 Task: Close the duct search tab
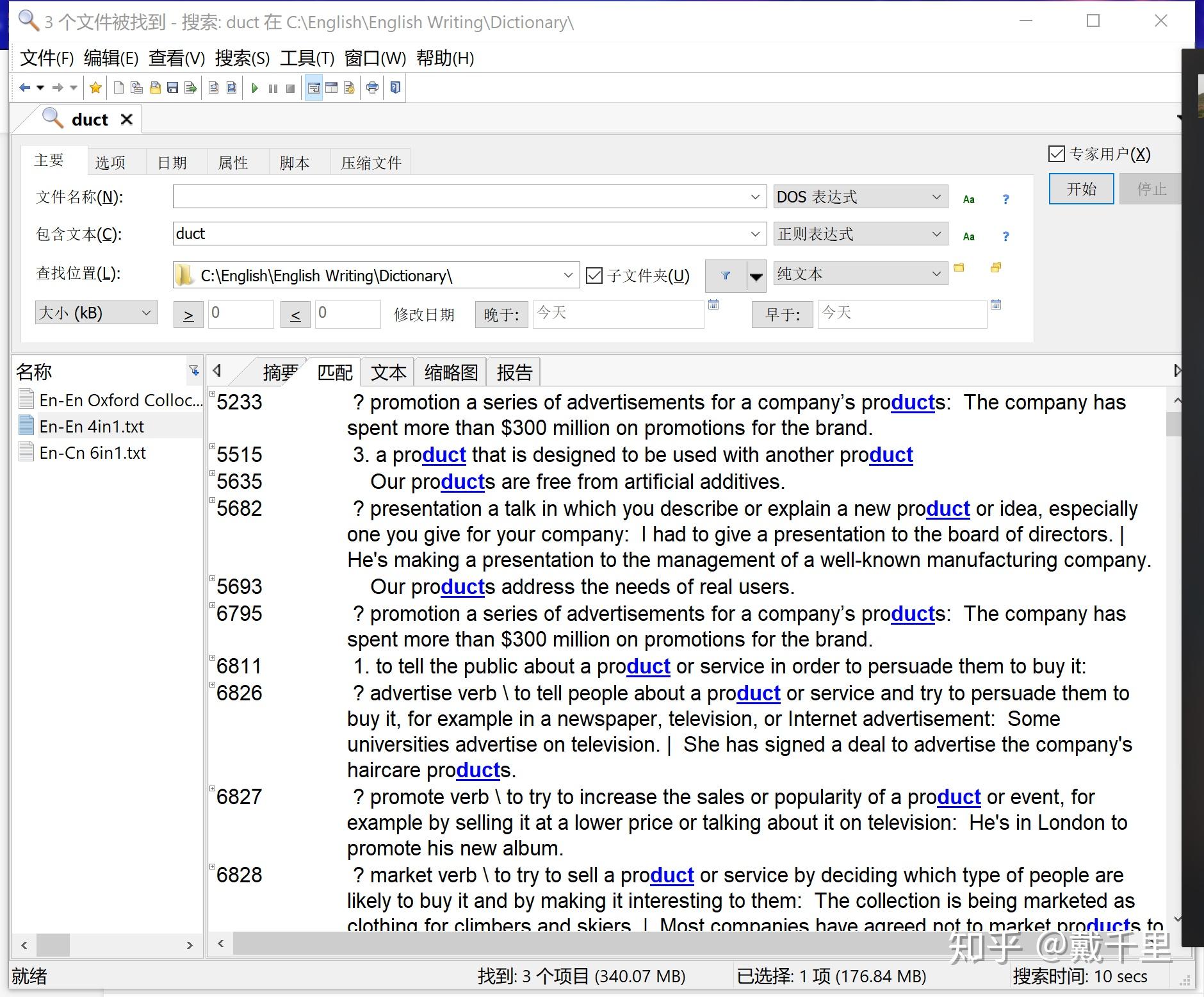click(127, 119)
